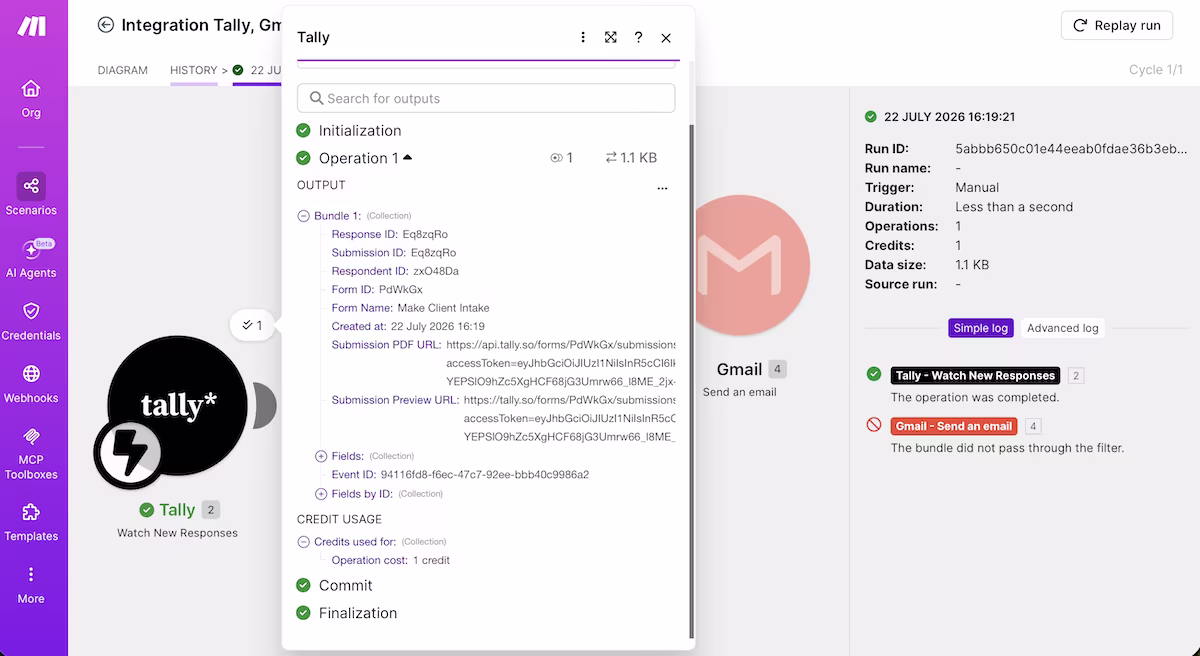The image size is (1200, 656).
Task: Open Webhooks in the sidebar
Action: coord(31,383)
